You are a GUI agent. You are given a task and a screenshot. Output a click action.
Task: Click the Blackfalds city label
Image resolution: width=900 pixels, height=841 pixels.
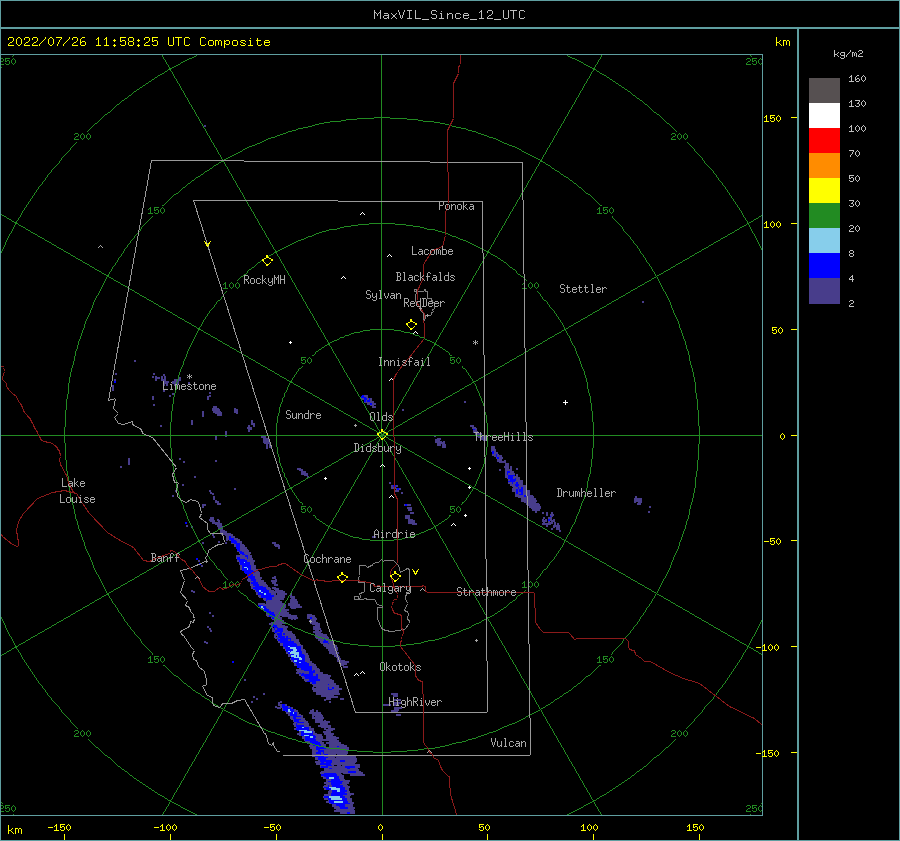click(x=425, y=277)
